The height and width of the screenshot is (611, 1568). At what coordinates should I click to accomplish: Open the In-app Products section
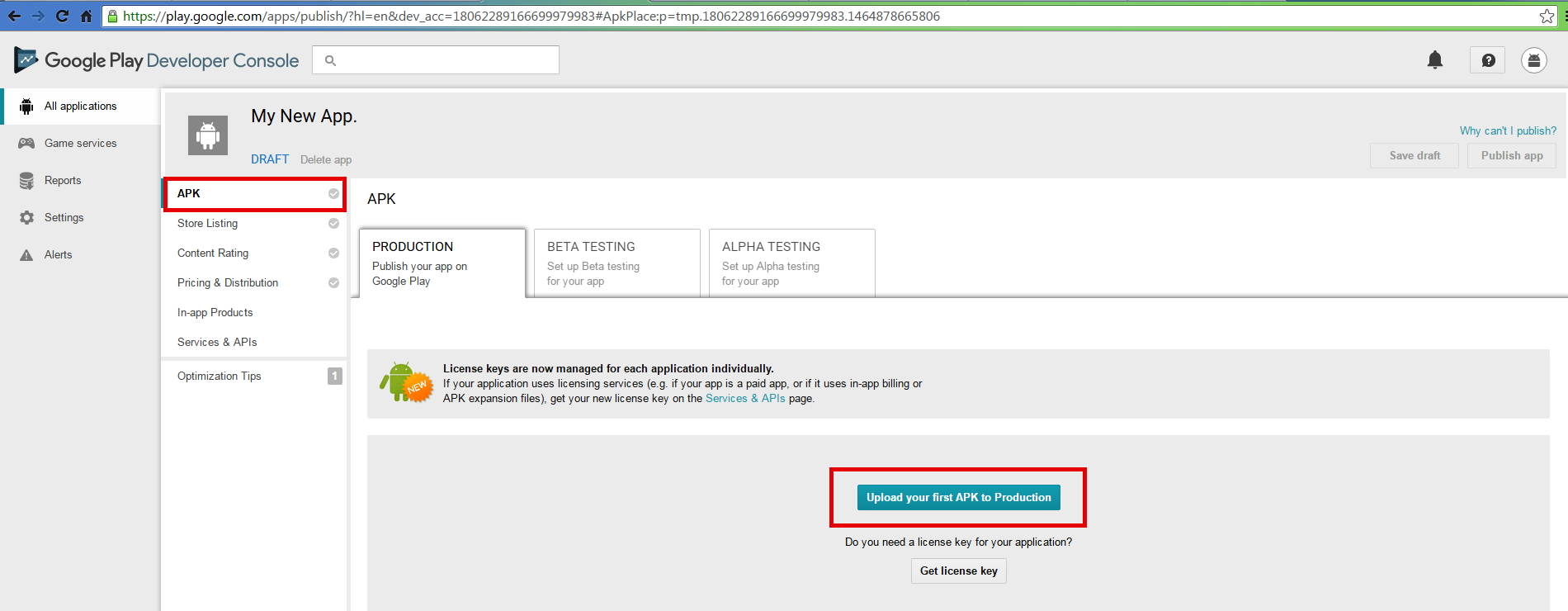[x=254, y=313]
